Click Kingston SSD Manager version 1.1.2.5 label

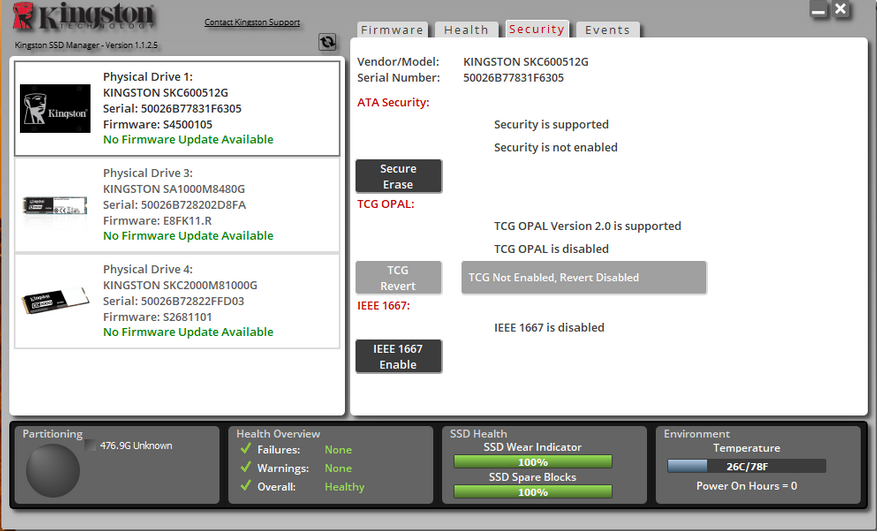tap(86, 45)
